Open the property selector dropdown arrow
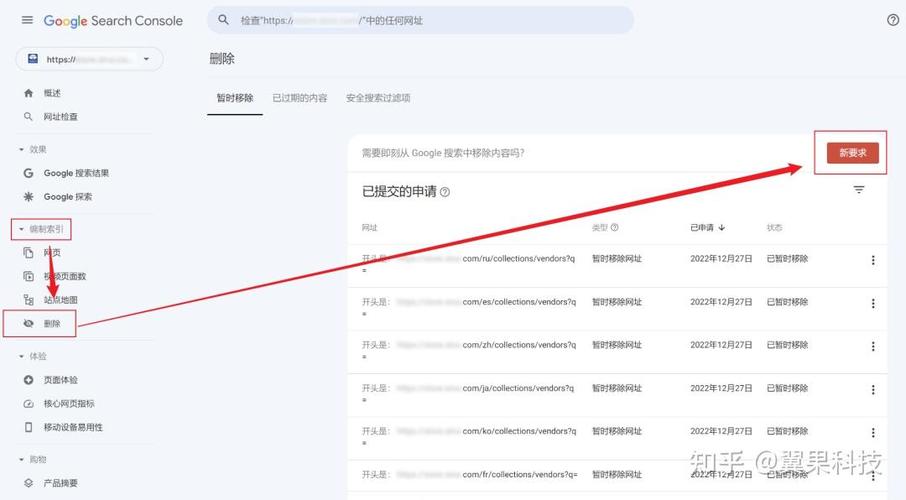Viewport: 906px width, 500px height. pyautogui.click(x=146, y=59)
